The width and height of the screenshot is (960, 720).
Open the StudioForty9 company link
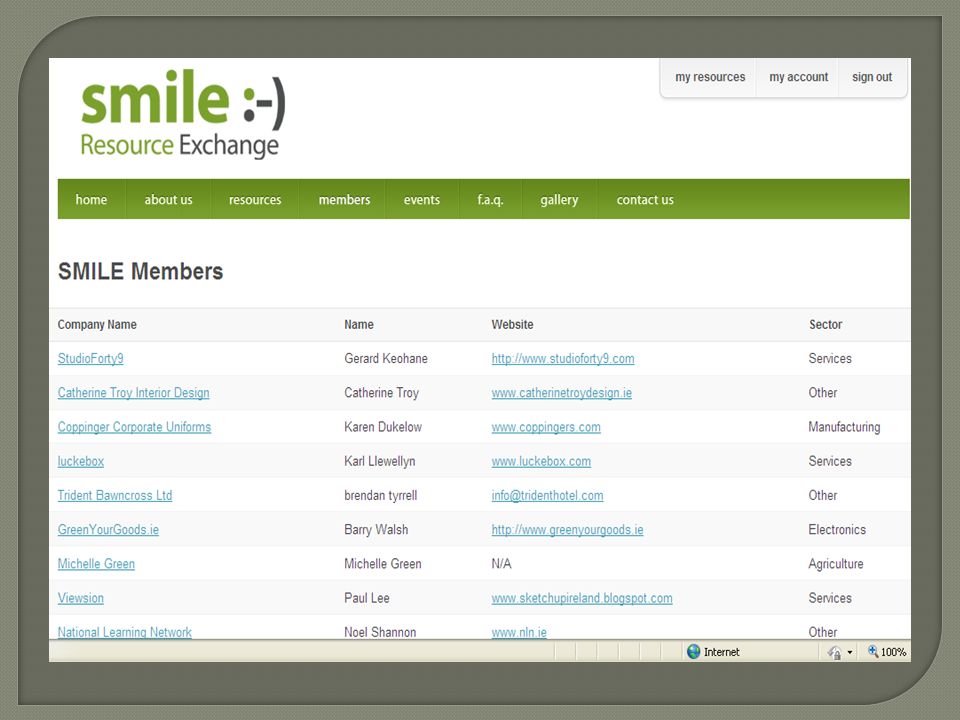coord(91,359)
